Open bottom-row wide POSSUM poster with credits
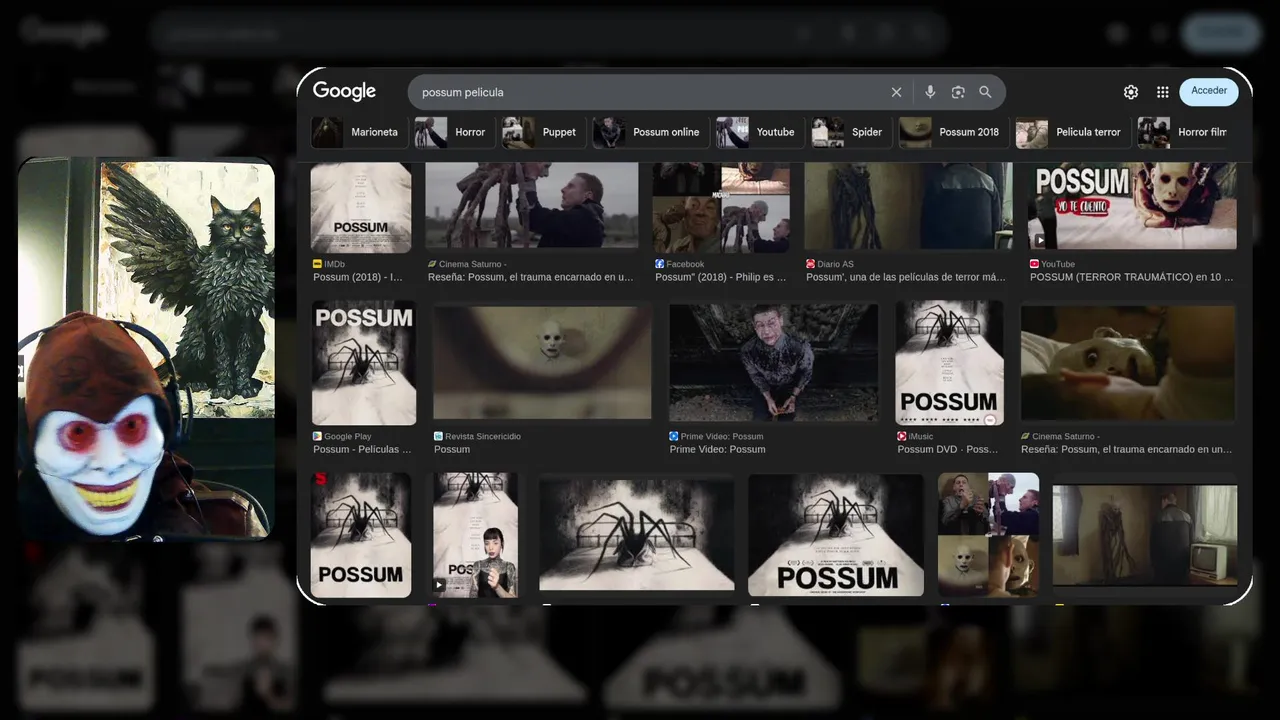This screenshot has height=720, width=1280. (836, 535)
